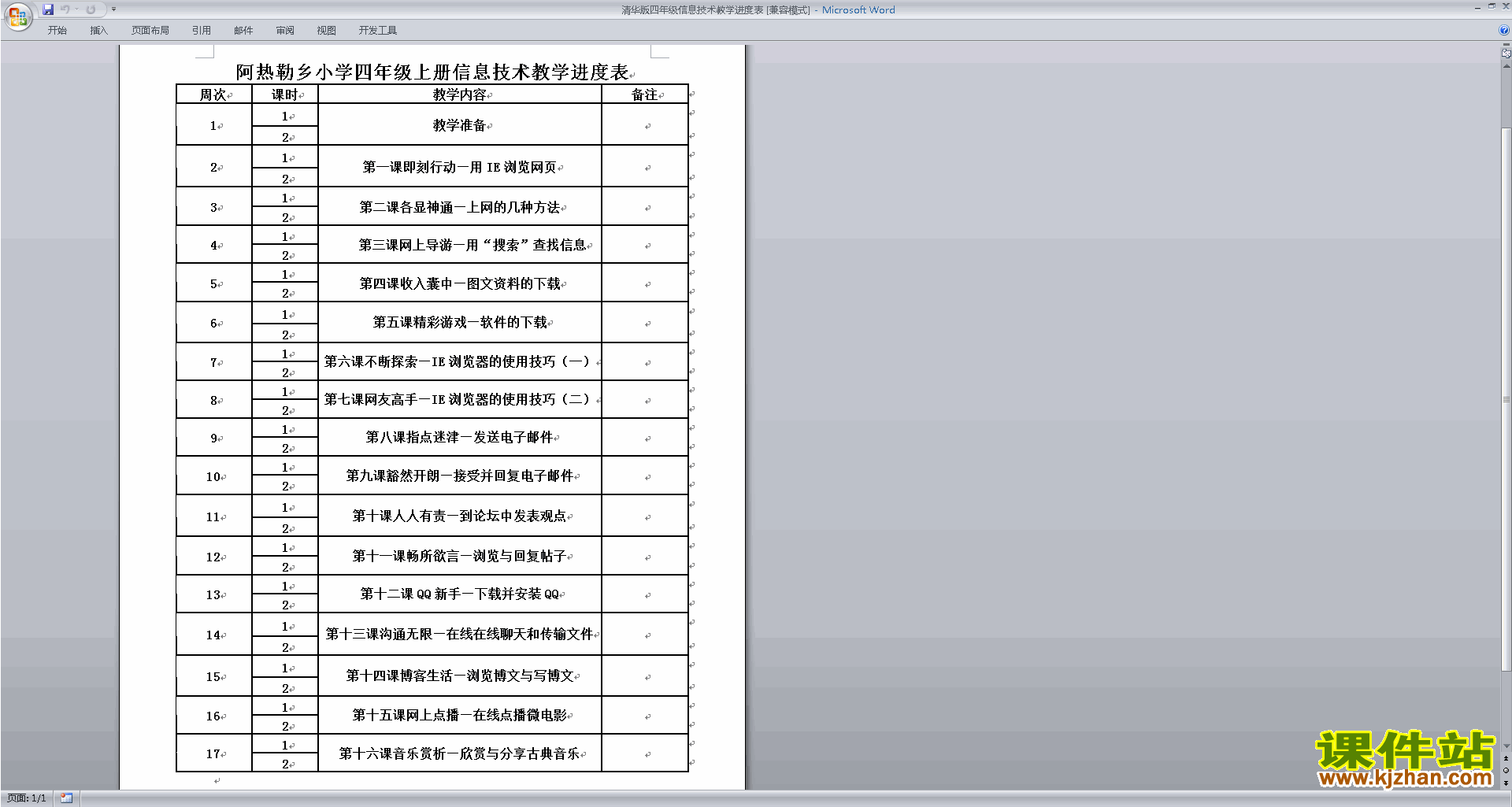Click week number 10 cell
Image resolution: width=1512 pixels, height=807 pixels.
[214, 476]
